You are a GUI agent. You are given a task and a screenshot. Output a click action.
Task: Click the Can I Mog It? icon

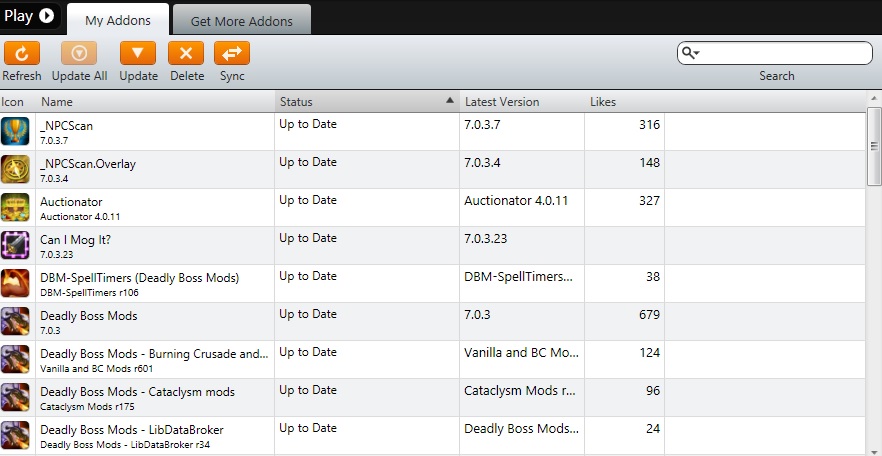15,245
